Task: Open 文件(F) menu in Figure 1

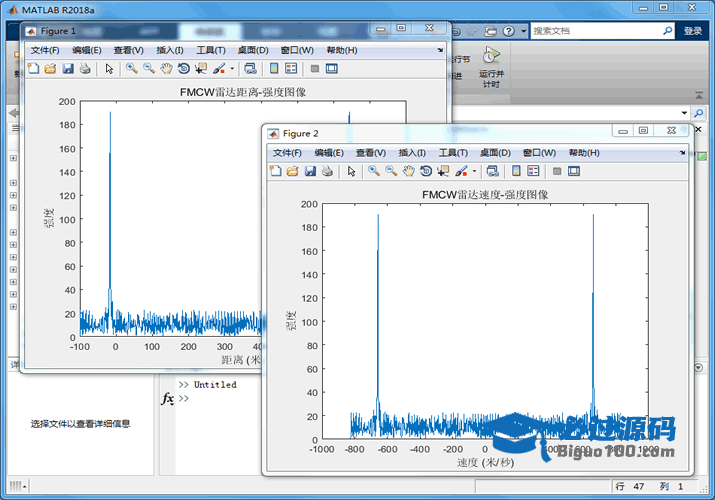Action: pos(45,50)
